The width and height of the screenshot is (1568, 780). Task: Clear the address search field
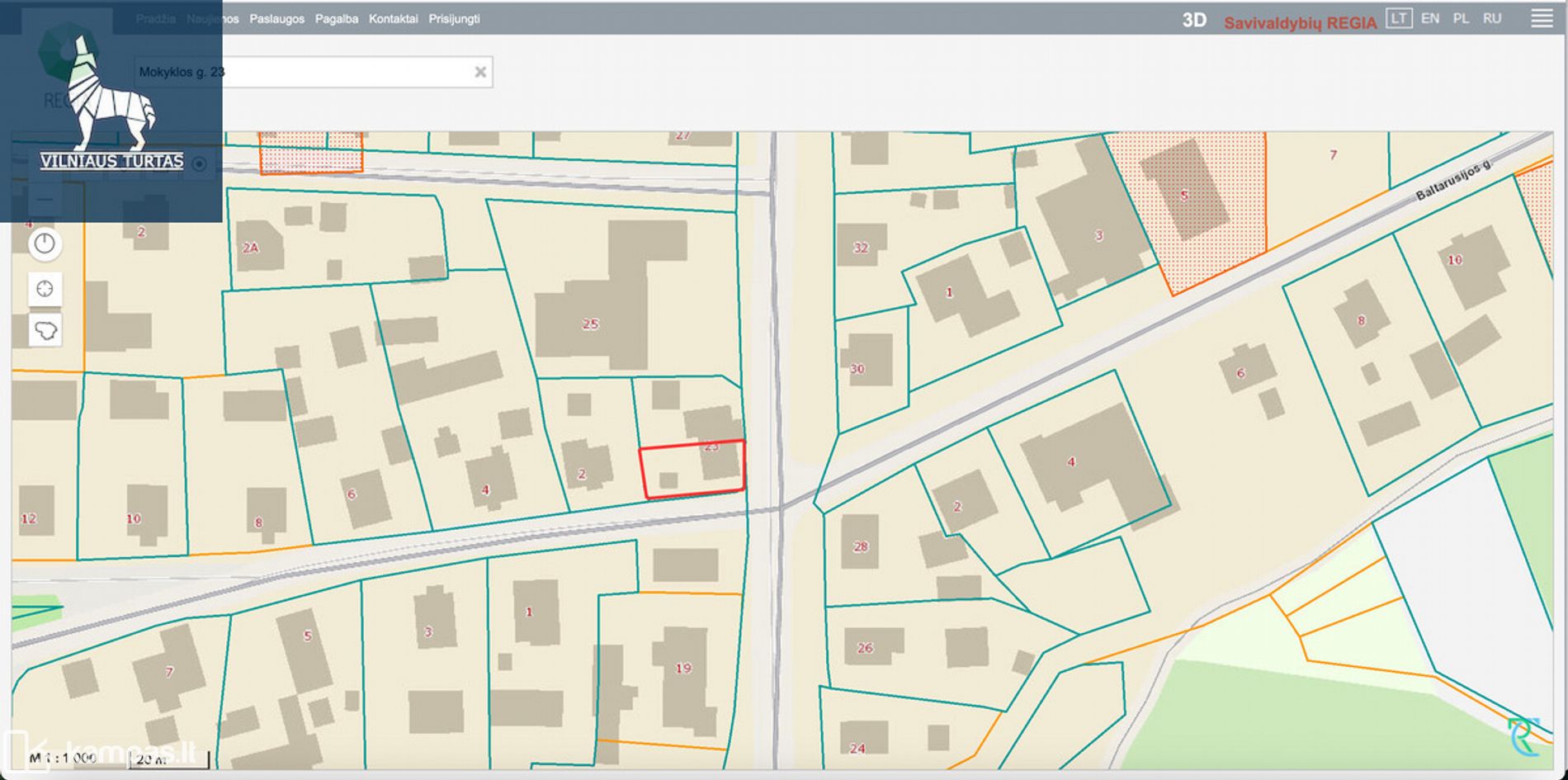480,73
